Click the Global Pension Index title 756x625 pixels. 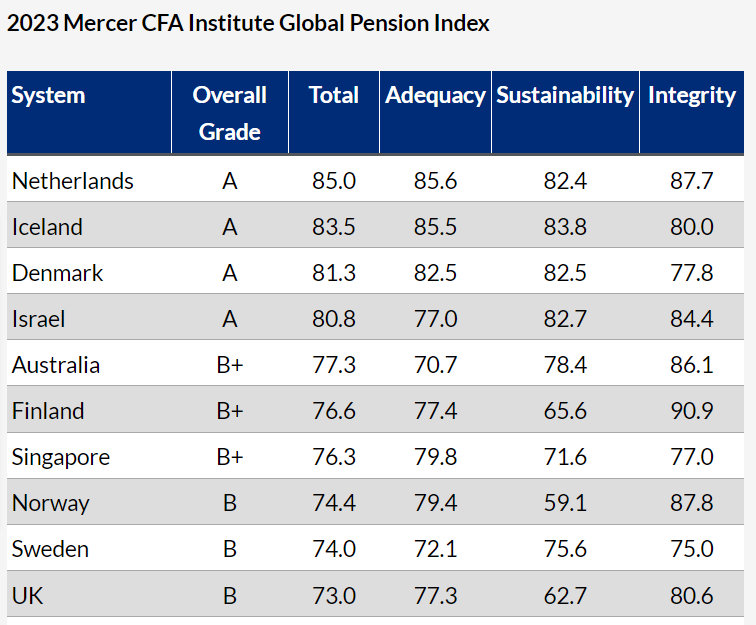coord(248,23)
